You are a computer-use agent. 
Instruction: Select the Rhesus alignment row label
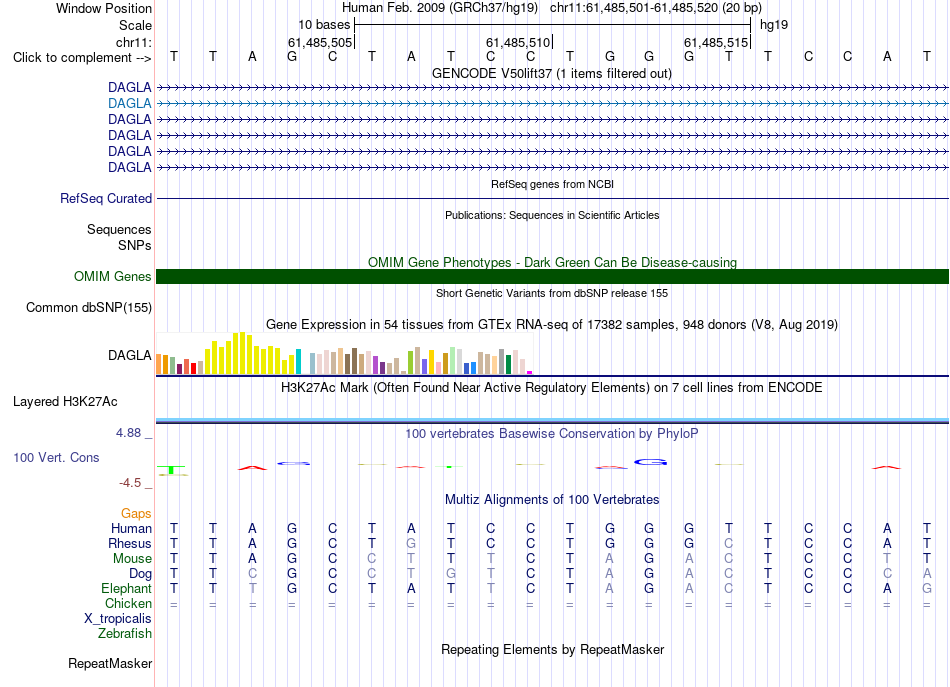[x=130, y=543]
